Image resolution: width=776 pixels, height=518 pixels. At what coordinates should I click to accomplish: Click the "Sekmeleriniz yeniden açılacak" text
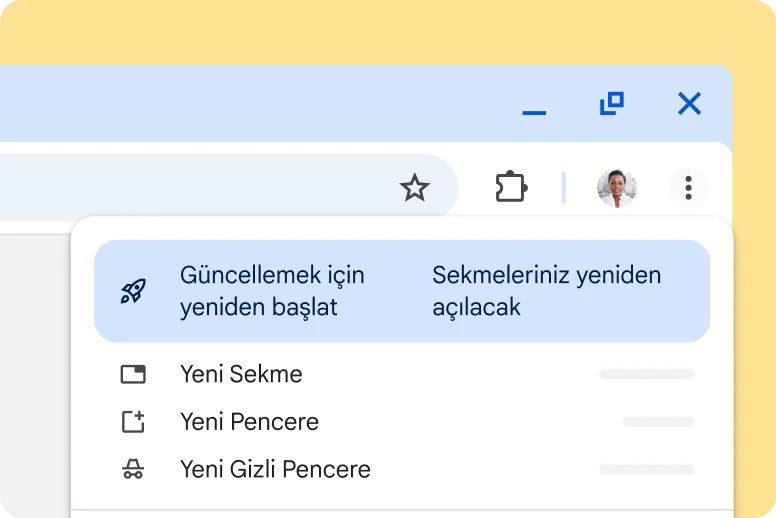click(x=546, y=291)
